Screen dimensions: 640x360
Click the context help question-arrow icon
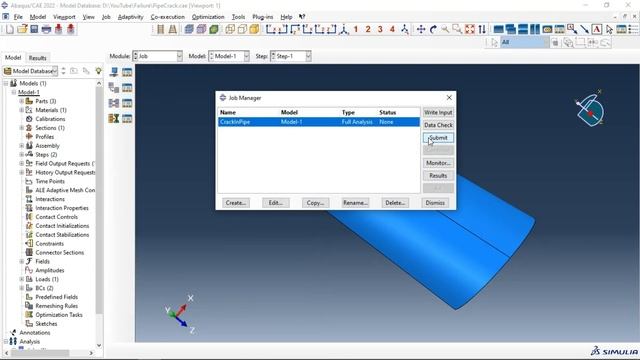[x=302, y=17]
